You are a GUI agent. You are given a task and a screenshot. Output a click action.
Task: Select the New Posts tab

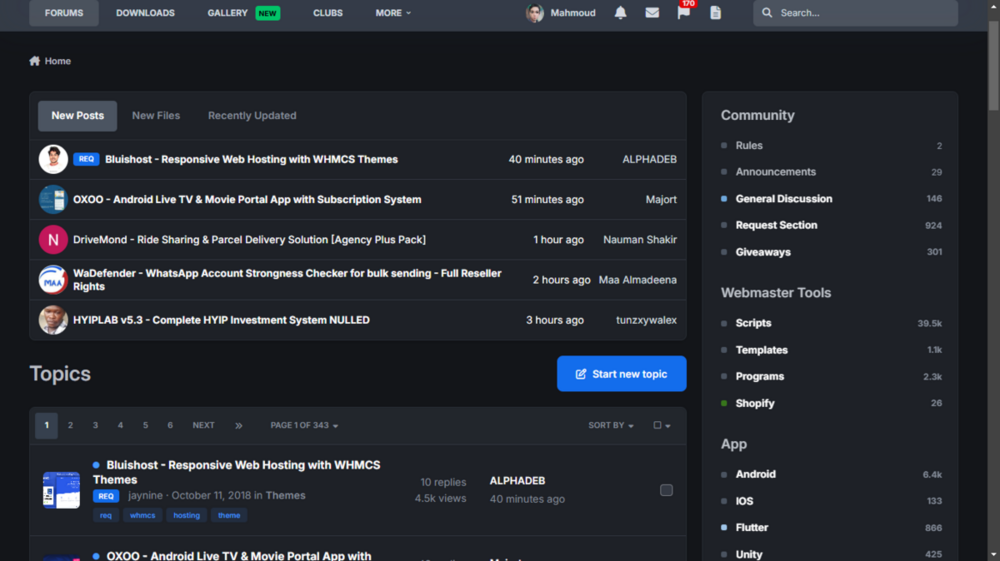coord(77,116)
